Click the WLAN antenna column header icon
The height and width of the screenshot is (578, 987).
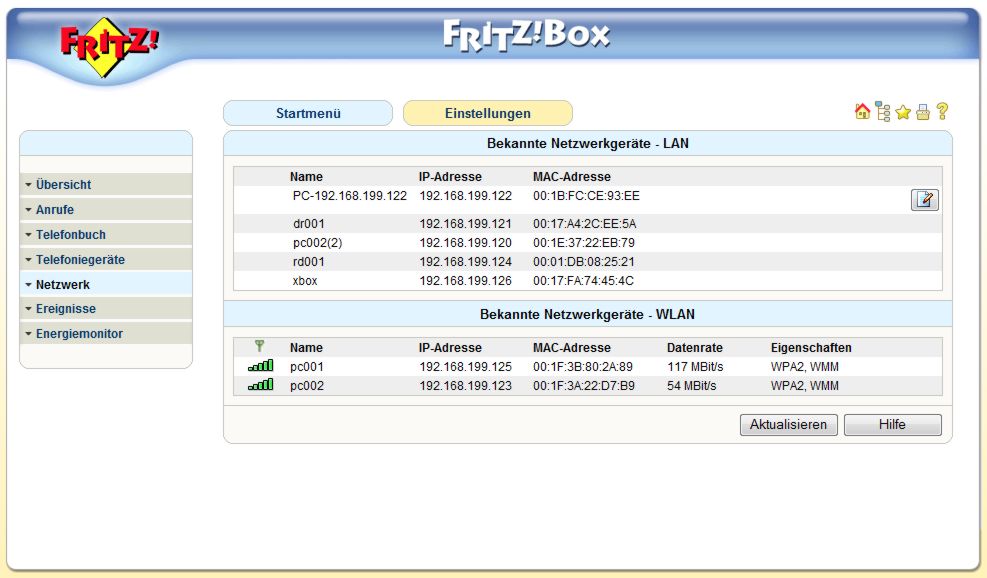pos(259,346)
